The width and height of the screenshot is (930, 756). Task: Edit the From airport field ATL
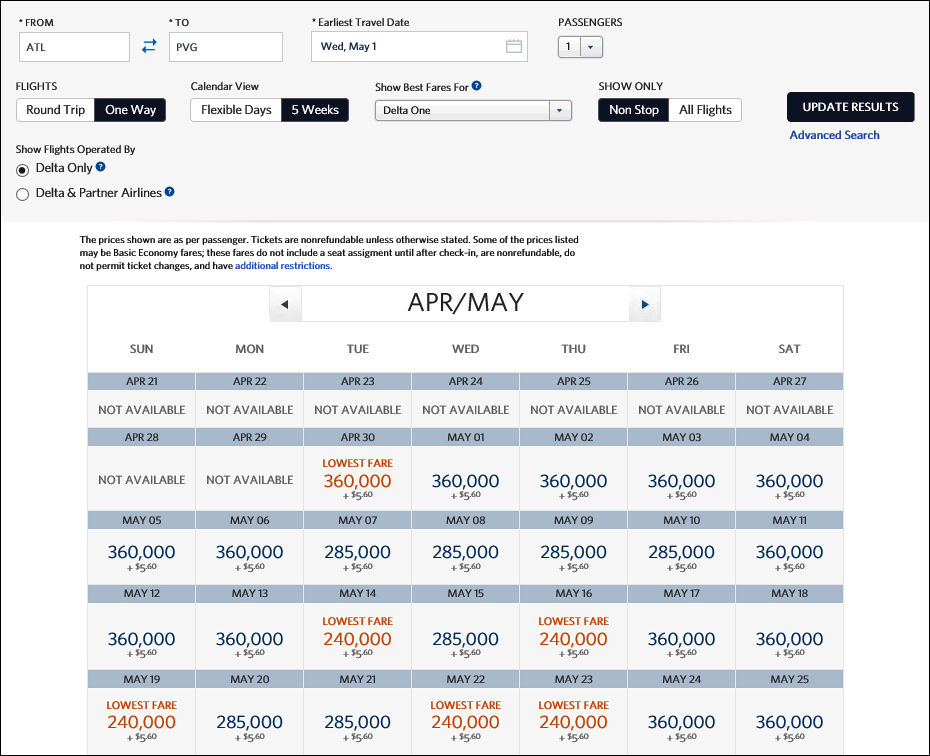74,47
